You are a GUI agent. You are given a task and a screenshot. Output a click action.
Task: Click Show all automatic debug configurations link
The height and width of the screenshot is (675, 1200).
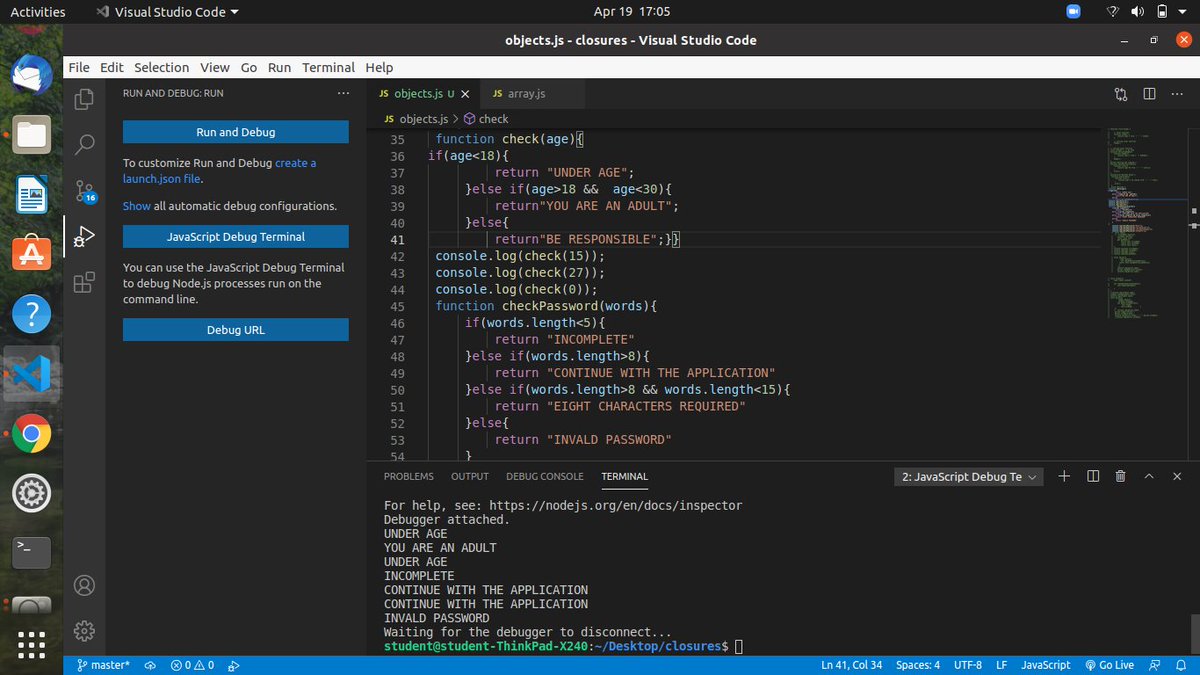click(137, 206)
